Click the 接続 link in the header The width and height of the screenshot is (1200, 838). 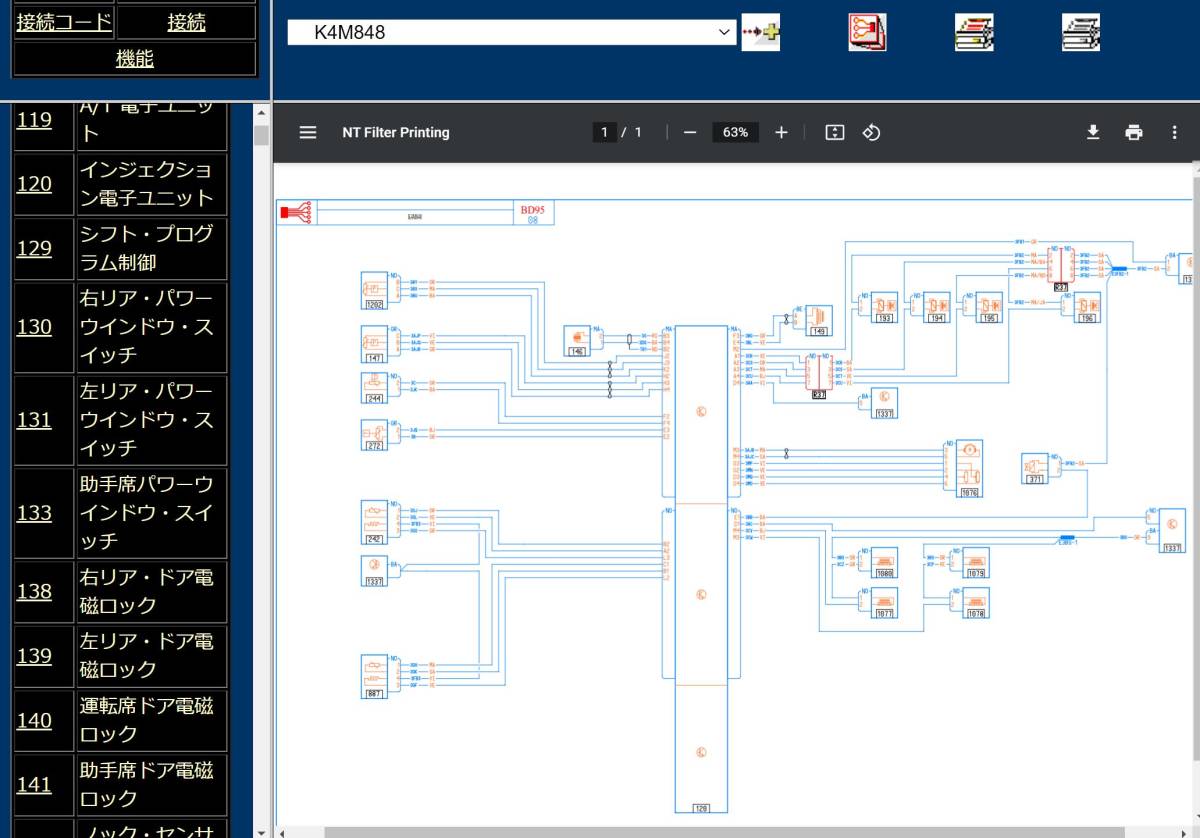pos(187,22)
